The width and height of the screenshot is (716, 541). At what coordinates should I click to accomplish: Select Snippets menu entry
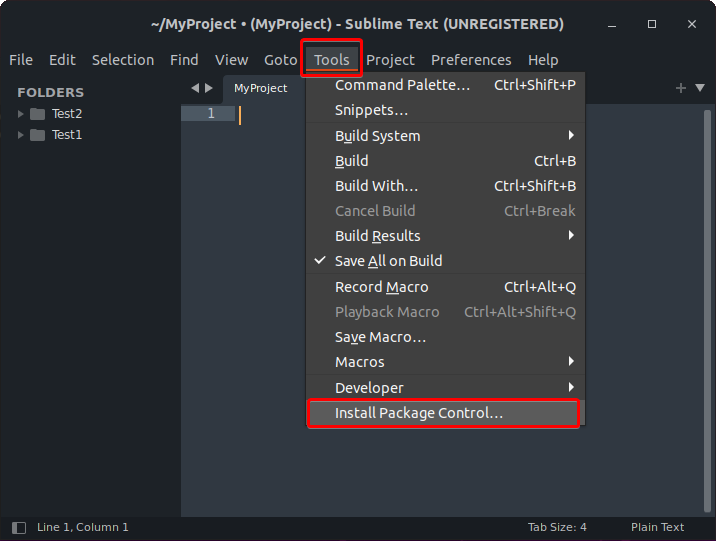pos(445,110)
